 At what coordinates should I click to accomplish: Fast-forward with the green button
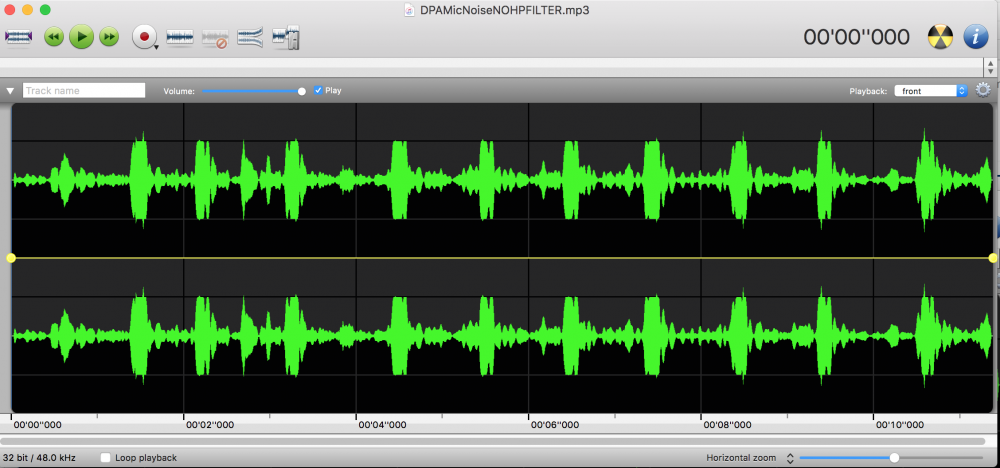pyautogui.click(x=109, y=37)
